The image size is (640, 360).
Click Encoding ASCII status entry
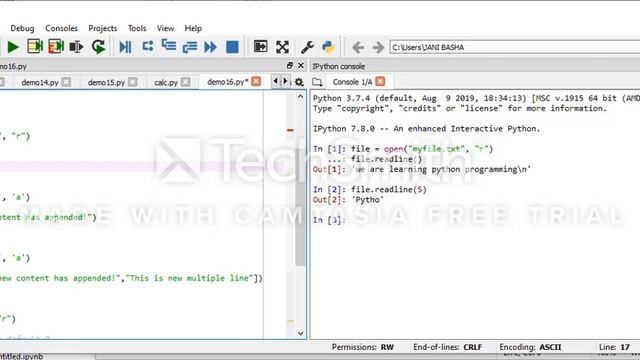pyautogui.click(x=530, y=347)
